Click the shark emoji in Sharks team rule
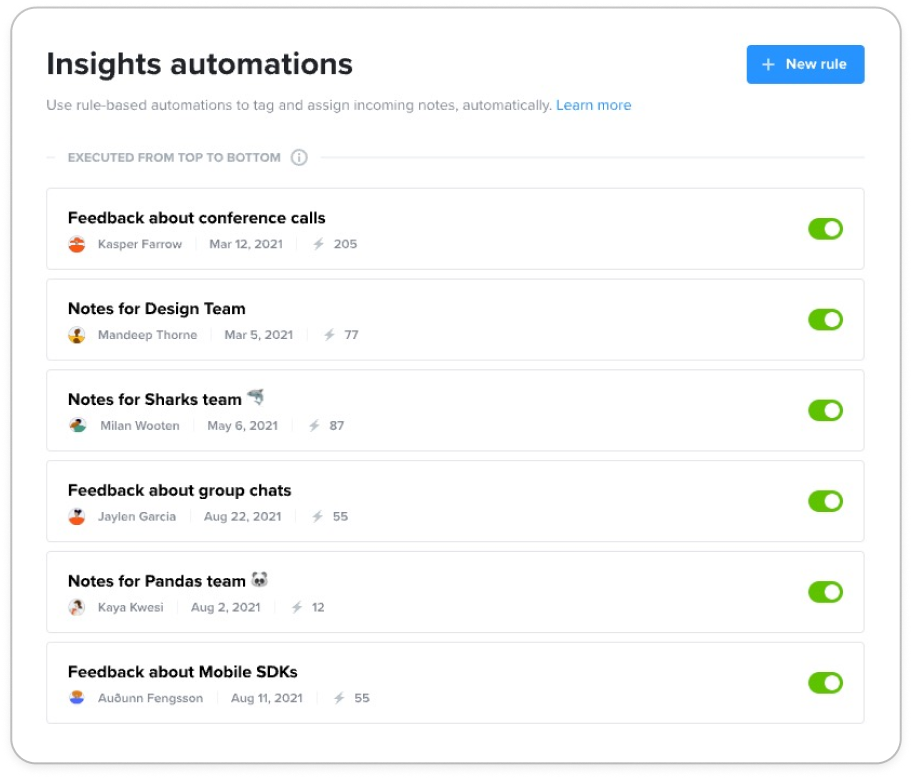The height and width of the screenshot is (779, 912). 255,397
